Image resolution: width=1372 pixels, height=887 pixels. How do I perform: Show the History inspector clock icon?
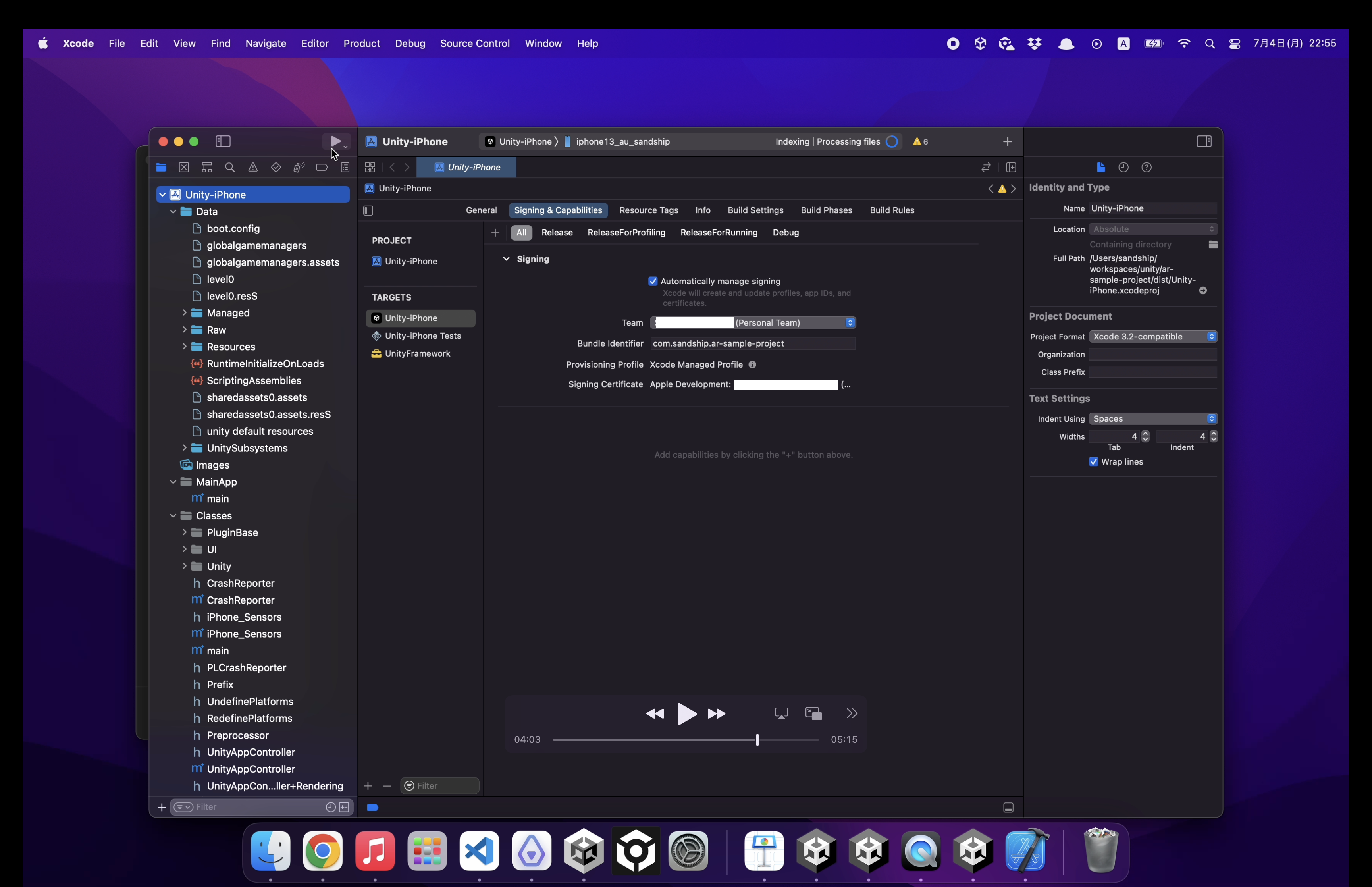click(1123, 168)
